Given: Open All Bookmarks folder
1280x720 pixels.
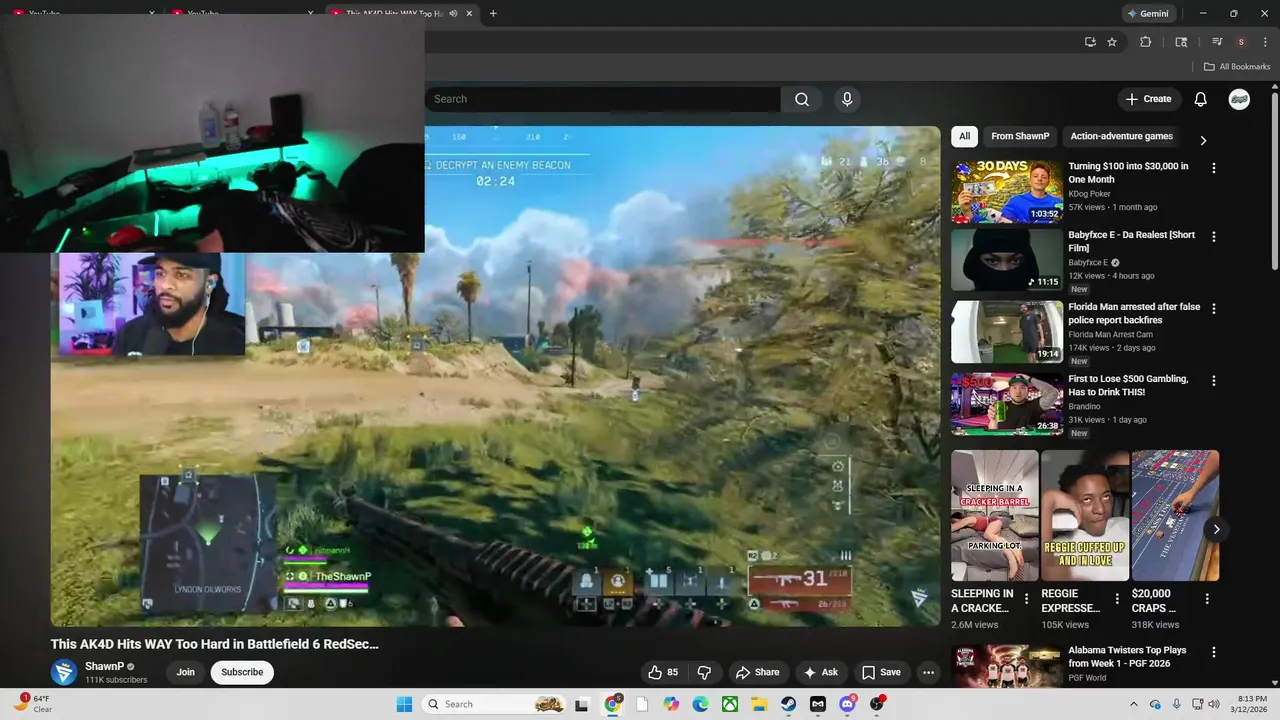Looking at the screenshot, I should (1237, 67).
